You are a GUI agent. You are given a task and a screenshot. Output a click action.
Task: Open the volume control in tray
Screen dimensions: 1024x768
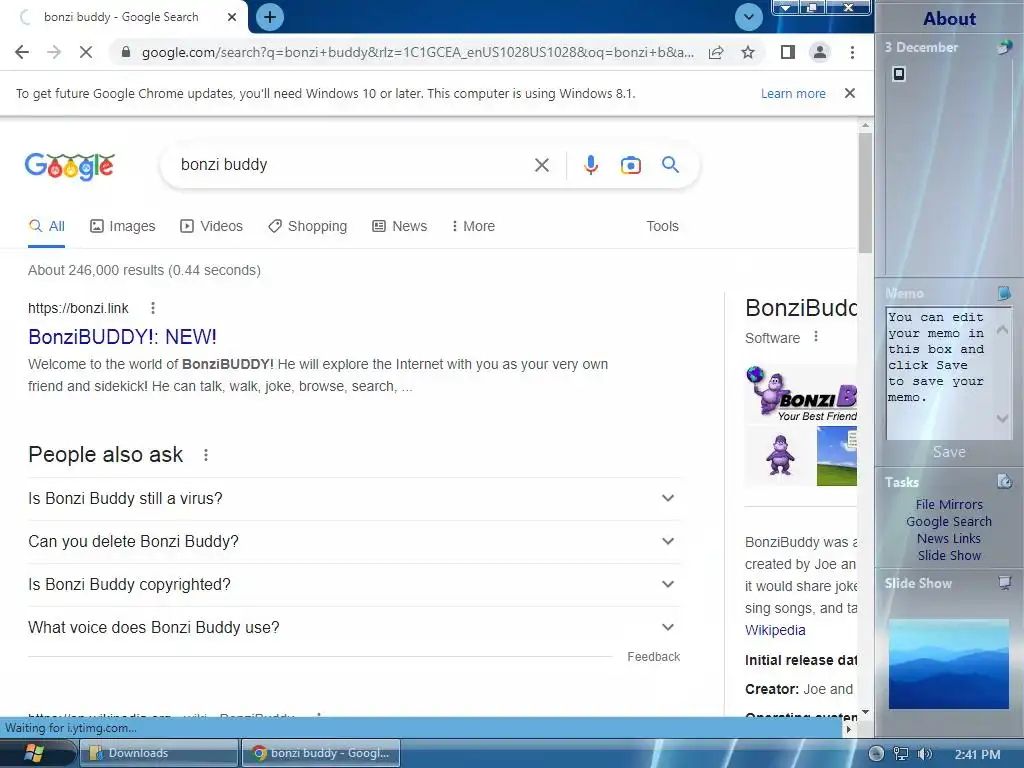[925, 754]
